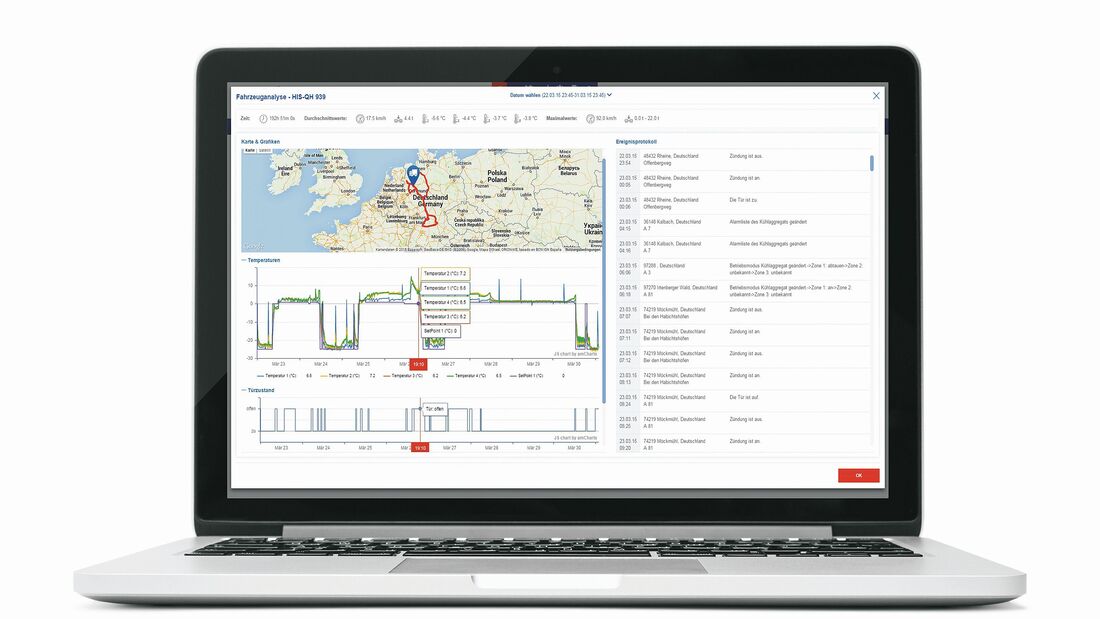Select the Karte map tab
The image size is (1100, 619).
[248, 150]
